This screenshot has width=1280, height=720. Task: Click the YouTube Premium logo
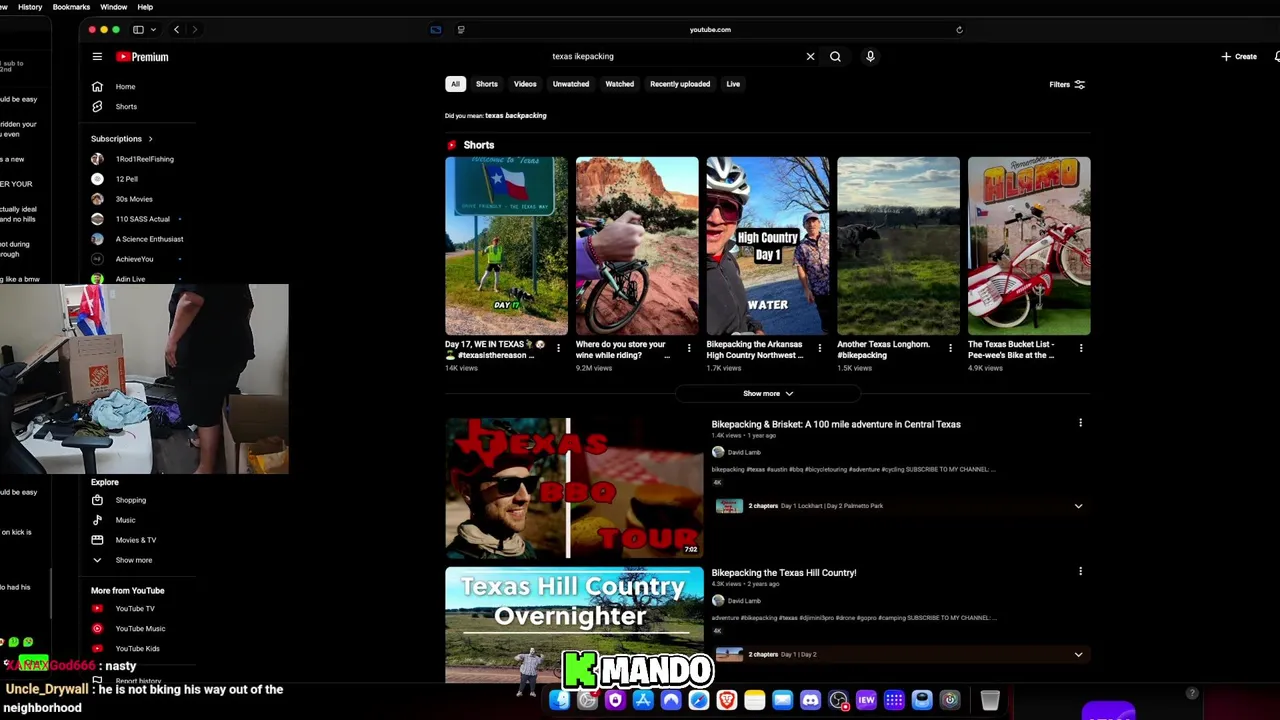[142, 57]
